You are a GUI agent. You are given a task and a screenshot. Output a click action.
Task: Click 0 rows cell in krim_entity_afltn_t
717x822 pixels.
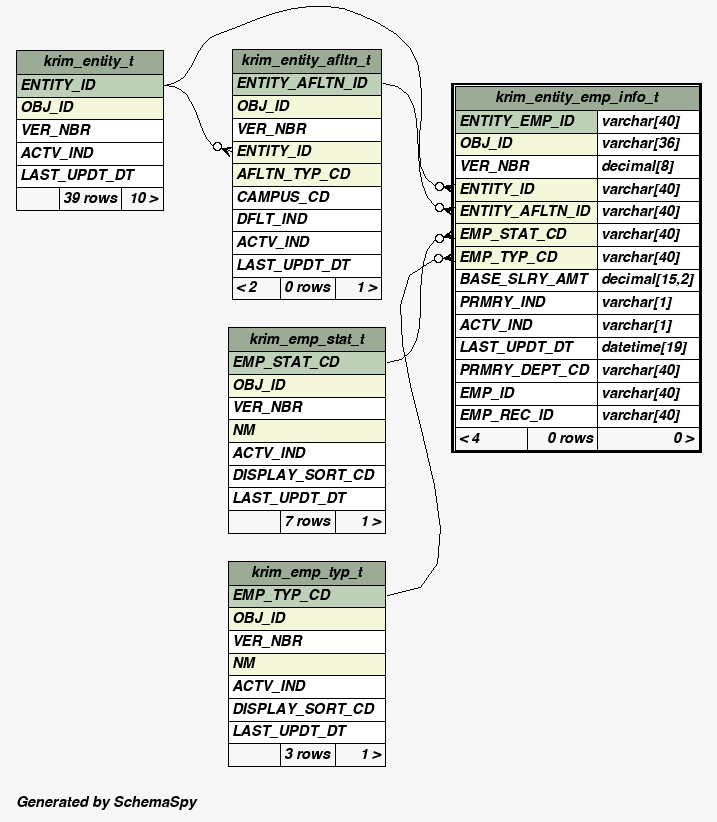pos(308,288)
